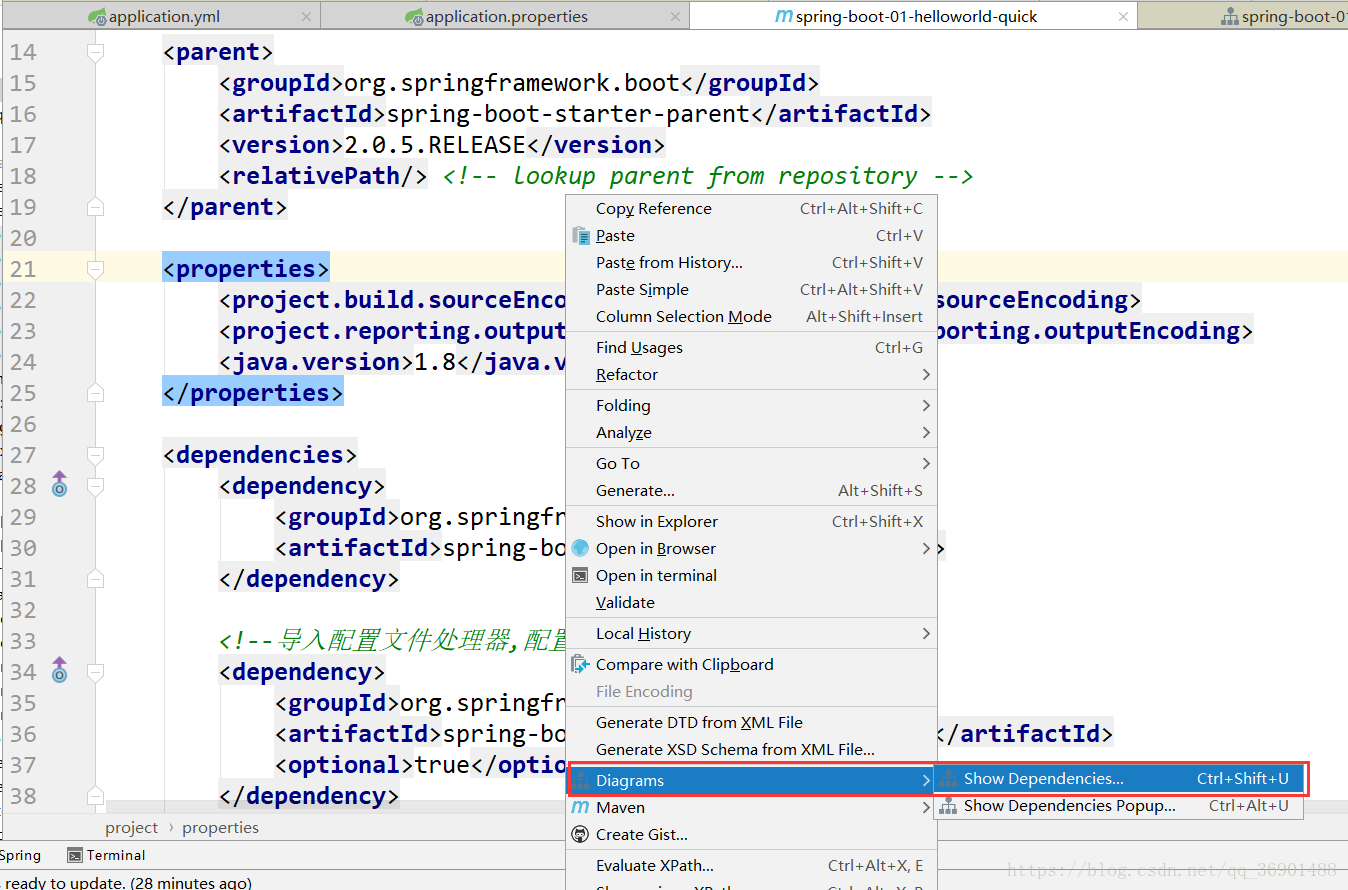
Task: Select Paste from History...
Action: 751,263
